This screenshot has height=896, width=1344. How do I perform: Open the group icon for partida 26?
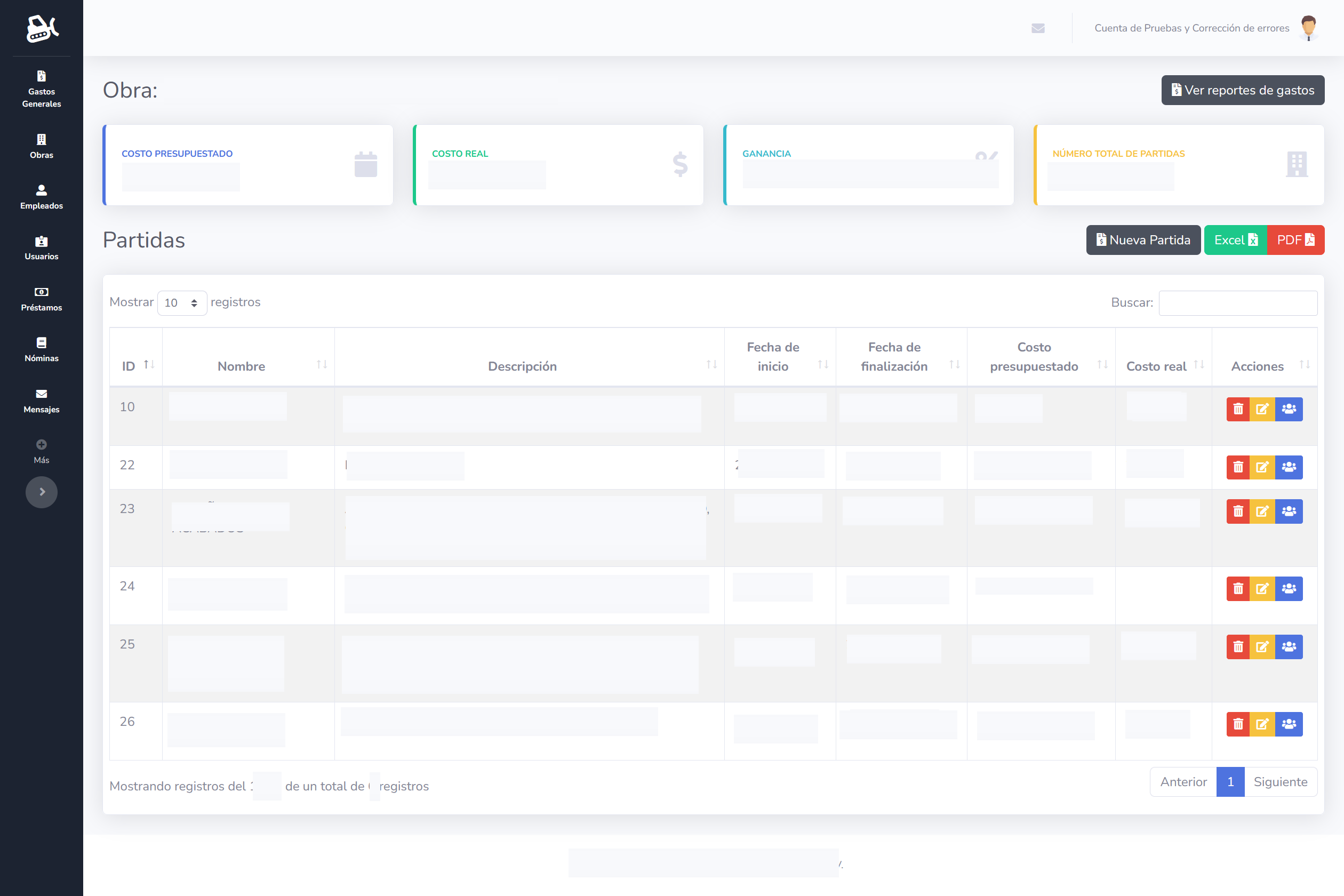pyautogui.click(x=1289, y=724)
